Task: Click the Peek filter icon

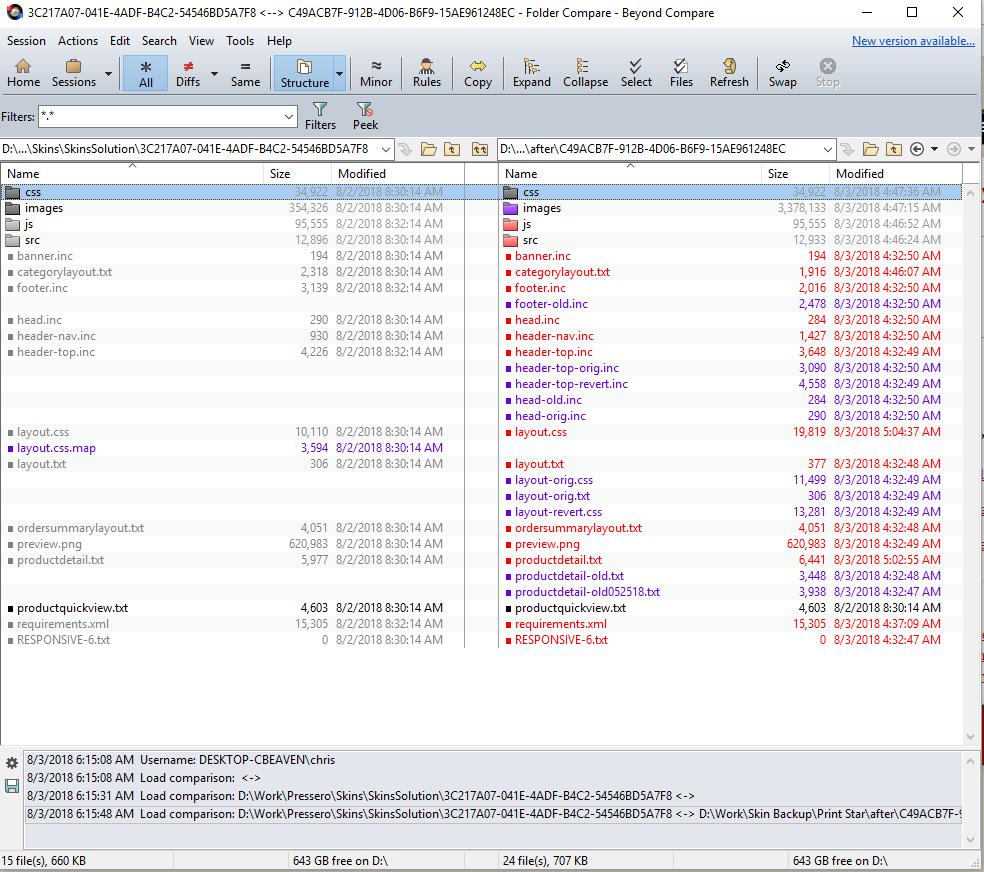Action: point(365,116)
